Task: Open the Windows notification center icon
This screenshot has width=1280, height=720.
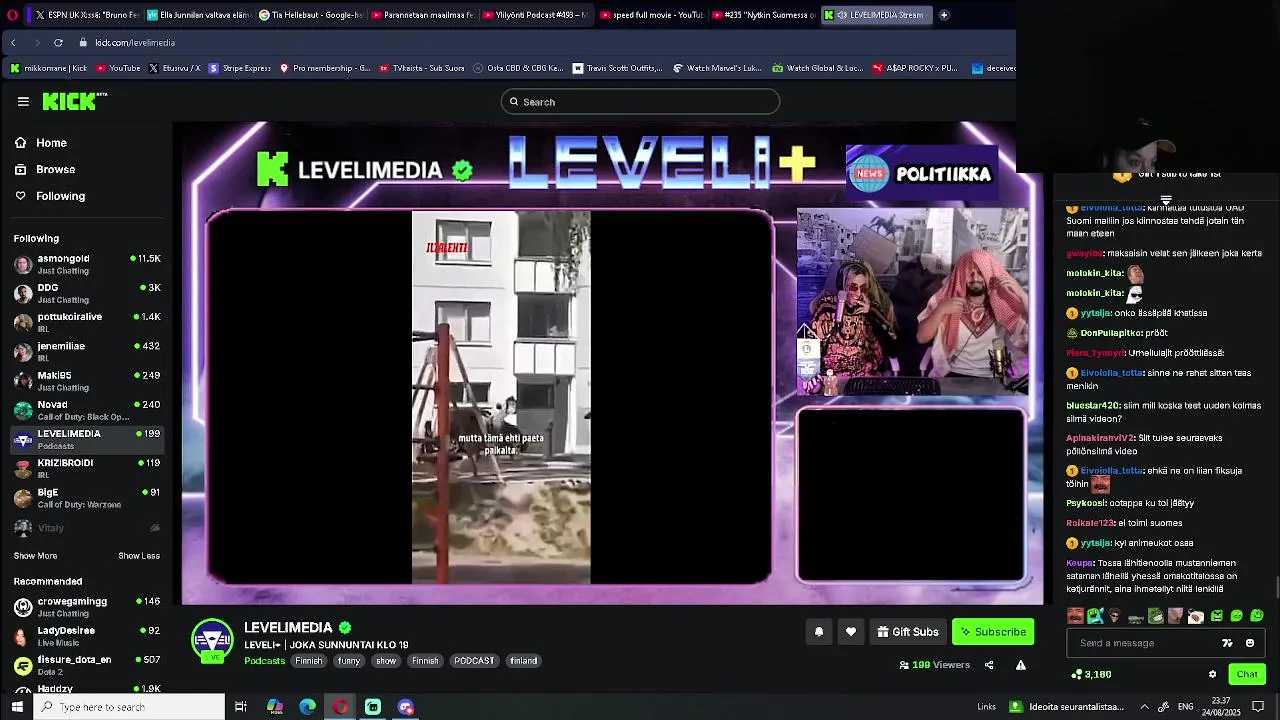Action: [x=1258, y=707]
